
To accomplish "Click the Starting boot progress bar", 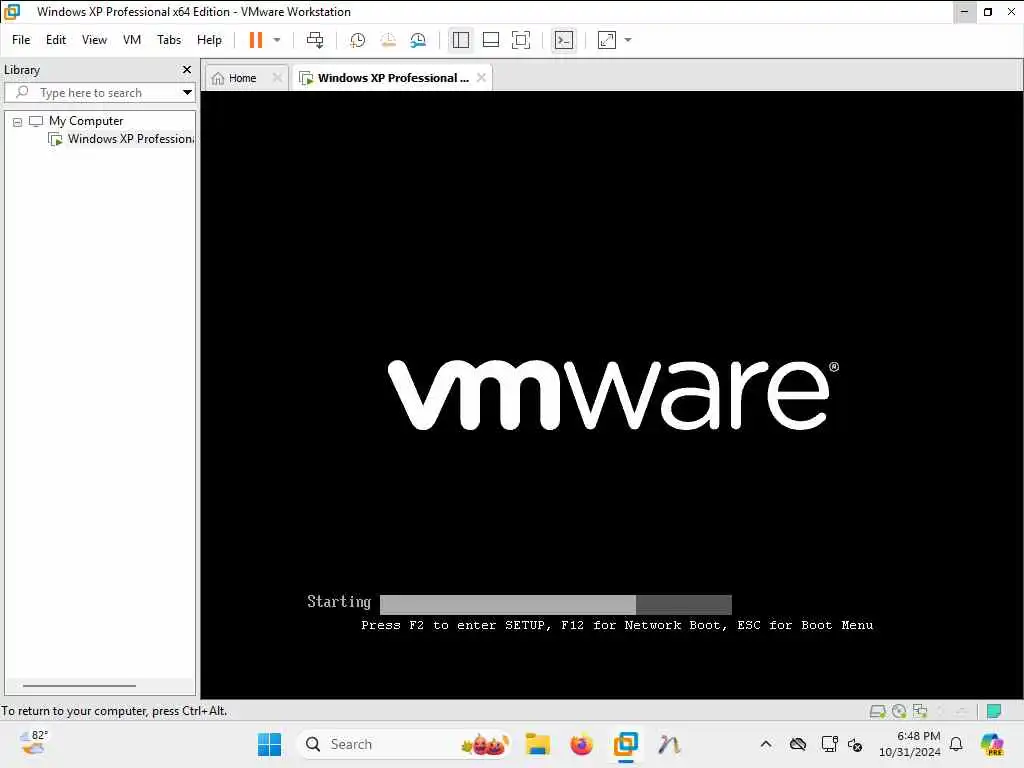I will pos(556,604).
